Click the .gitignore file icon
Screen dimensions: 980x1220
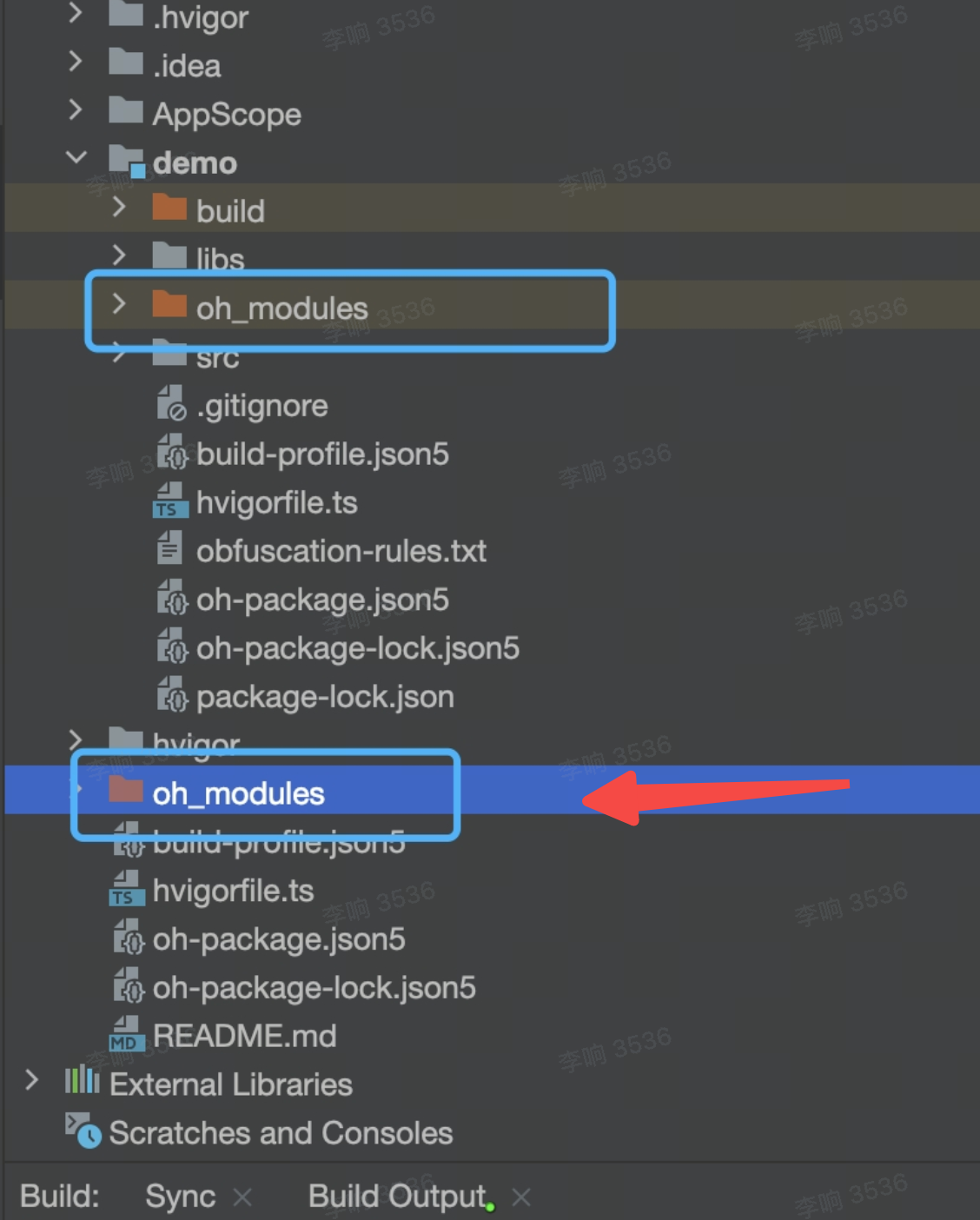(x=170, y=405)
